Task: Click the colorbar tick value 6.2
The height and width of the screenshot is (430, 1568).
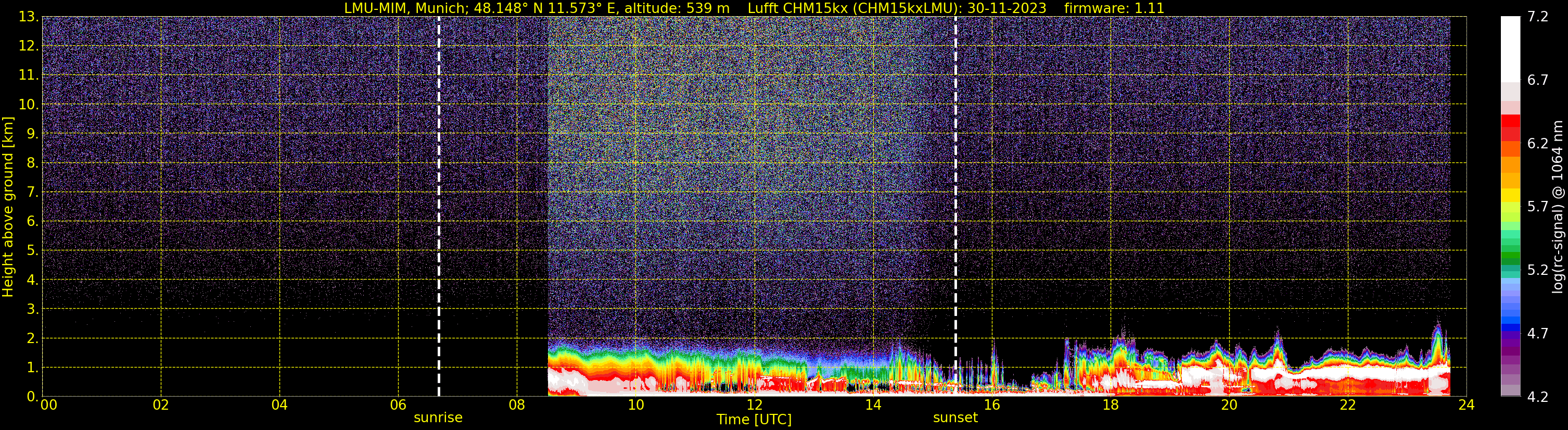Action: 1538,143
